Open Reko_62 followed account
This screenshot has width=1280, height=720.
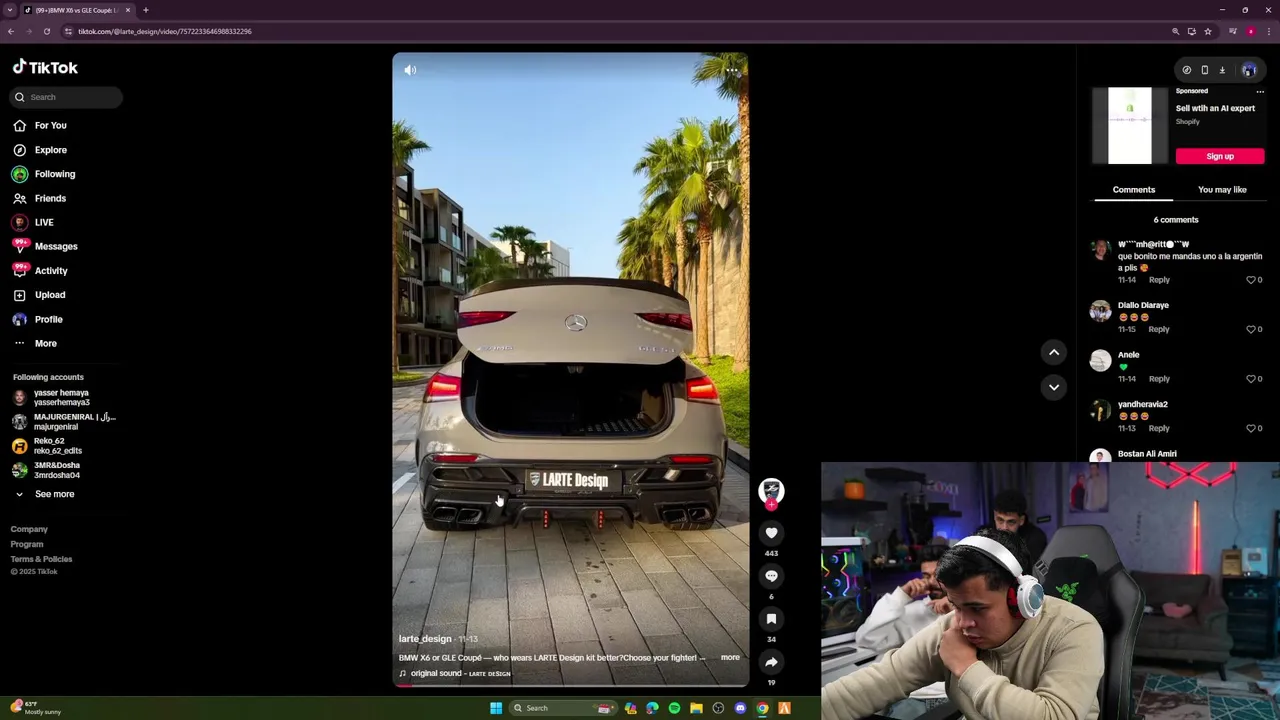50,446
